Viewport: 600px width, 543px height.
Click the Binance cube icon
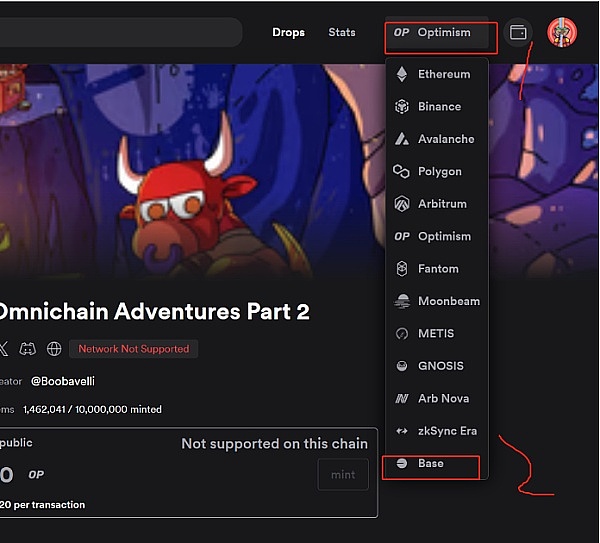401,106
